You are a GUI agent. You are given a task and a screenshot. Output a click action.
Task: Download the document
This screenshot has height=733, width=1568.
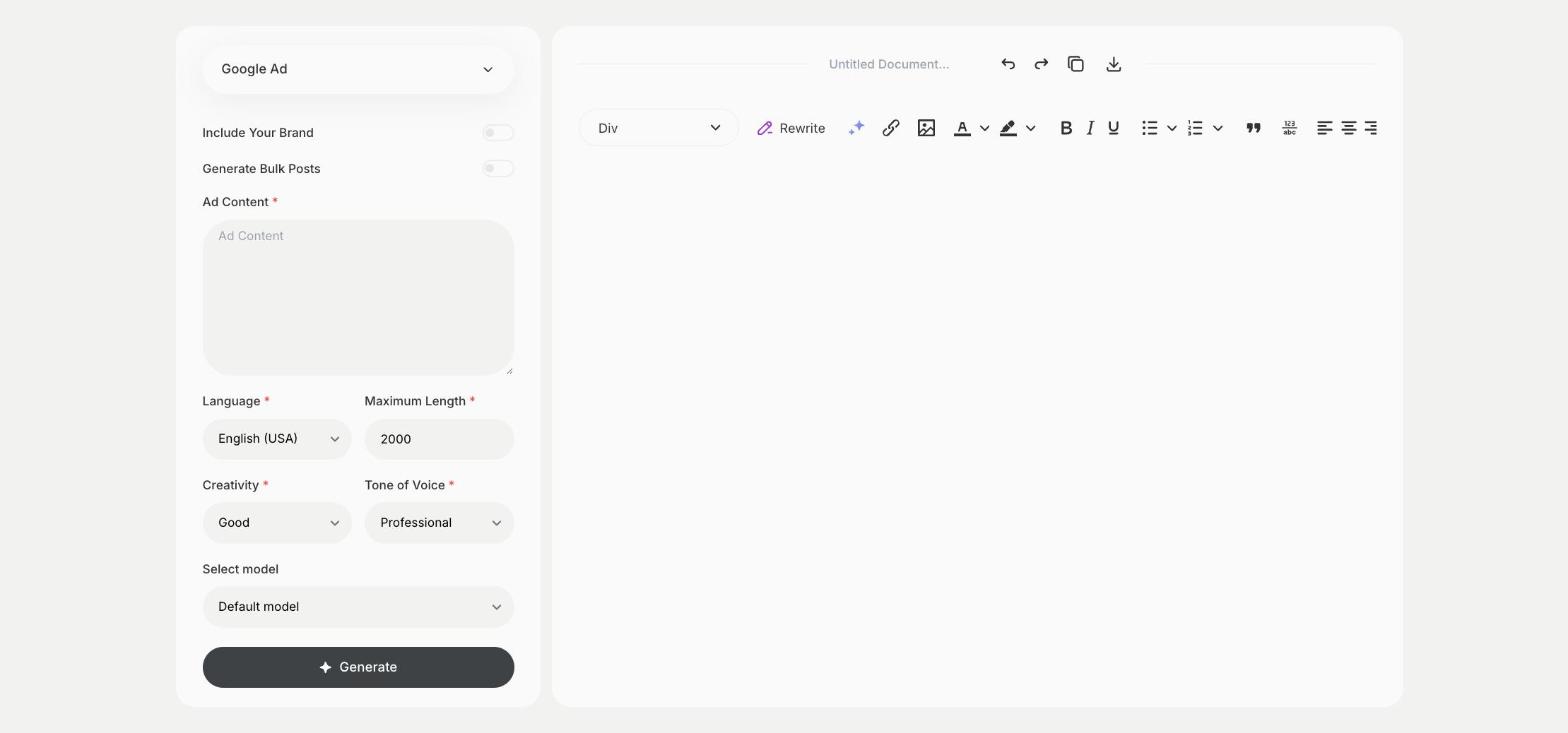coord(1114,64)
